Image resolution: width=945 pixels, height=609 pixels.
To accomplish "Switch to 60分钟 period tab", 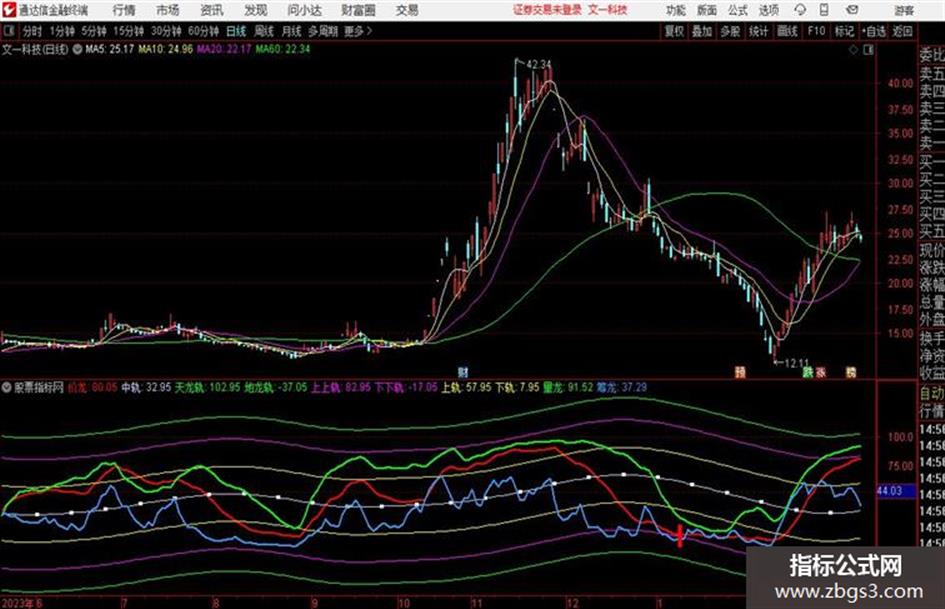I will click(203, 31).
